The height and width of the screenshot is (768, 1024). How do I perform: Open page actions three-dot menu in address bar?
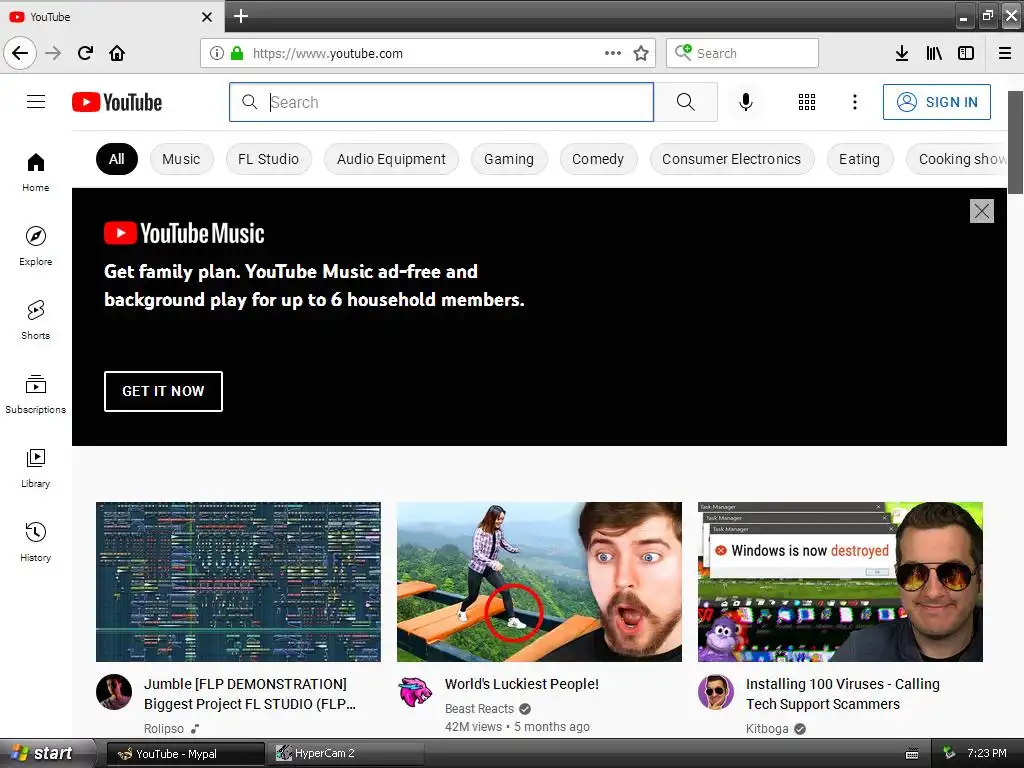pyautogui.click(x=613, y=53)
